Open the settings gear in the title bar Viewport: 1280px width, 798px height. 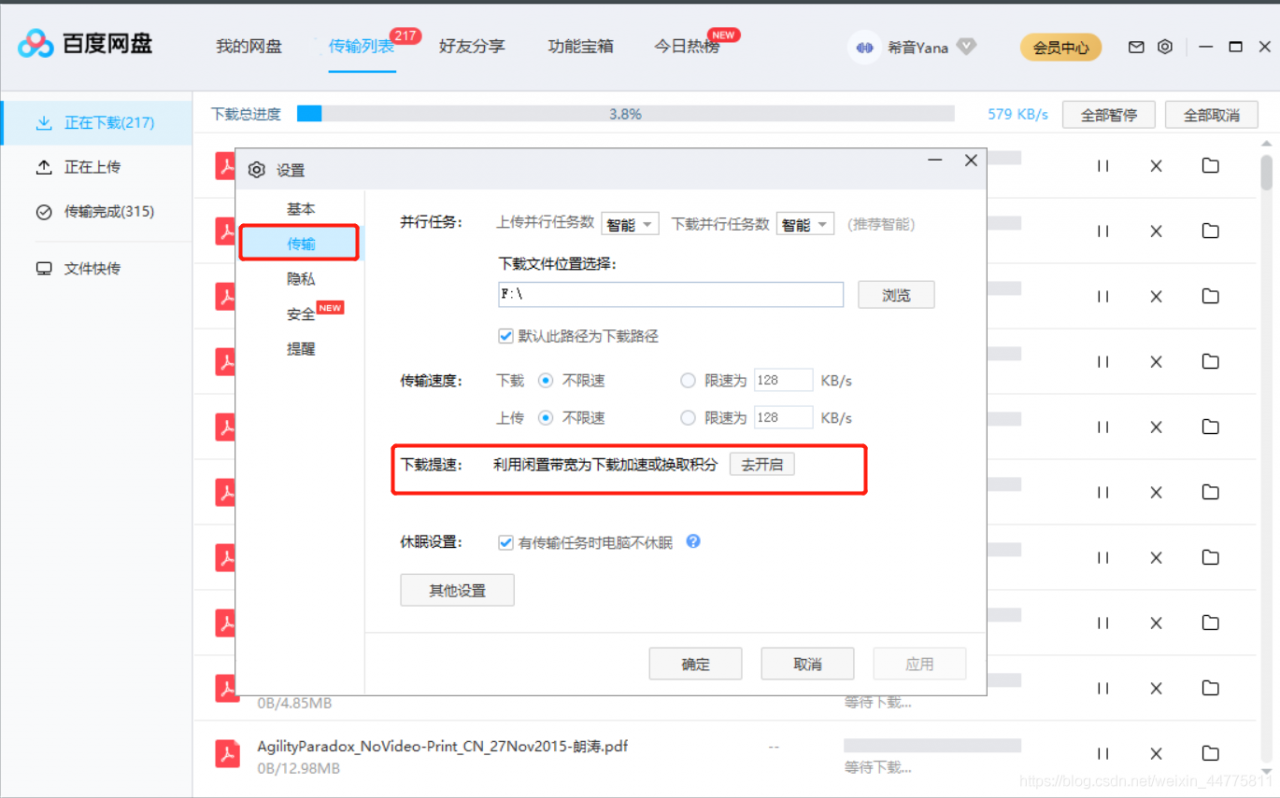(x=1164, y=46)
